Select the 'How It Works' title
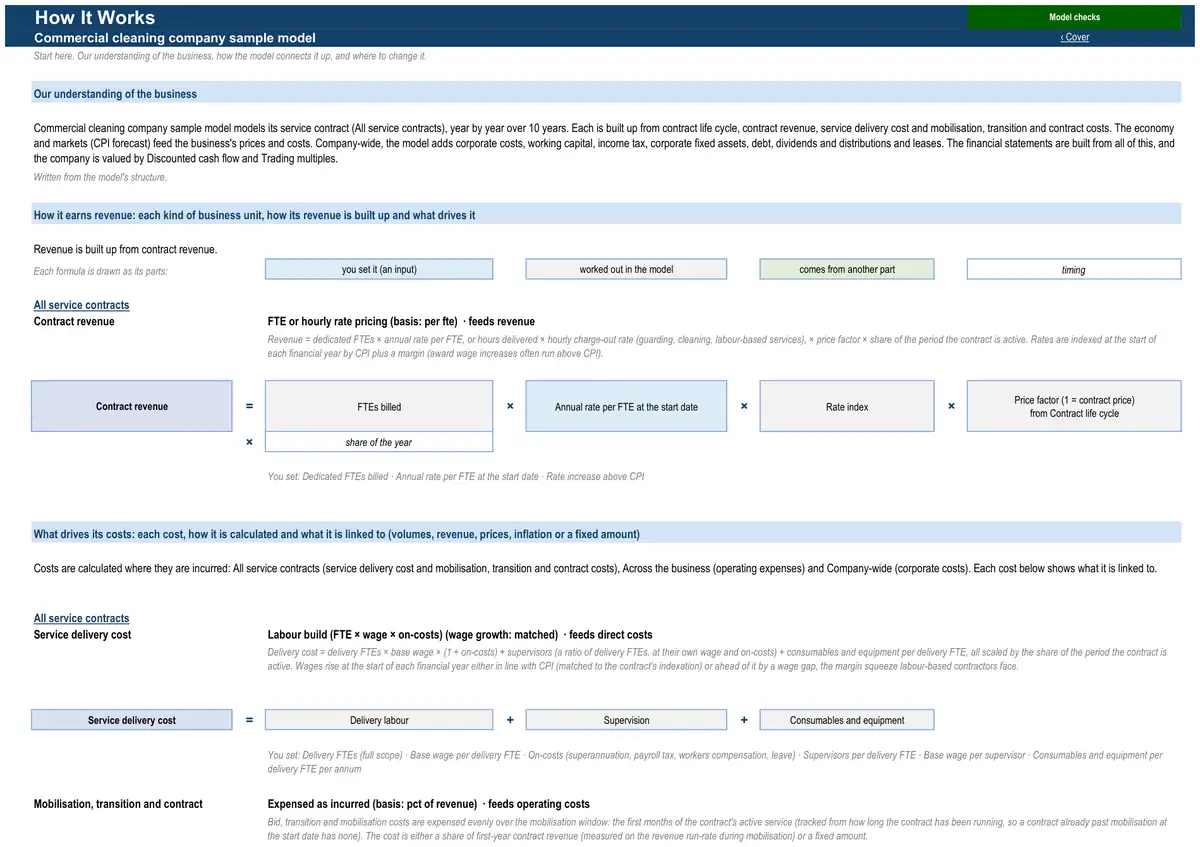 tap(95, 17)
